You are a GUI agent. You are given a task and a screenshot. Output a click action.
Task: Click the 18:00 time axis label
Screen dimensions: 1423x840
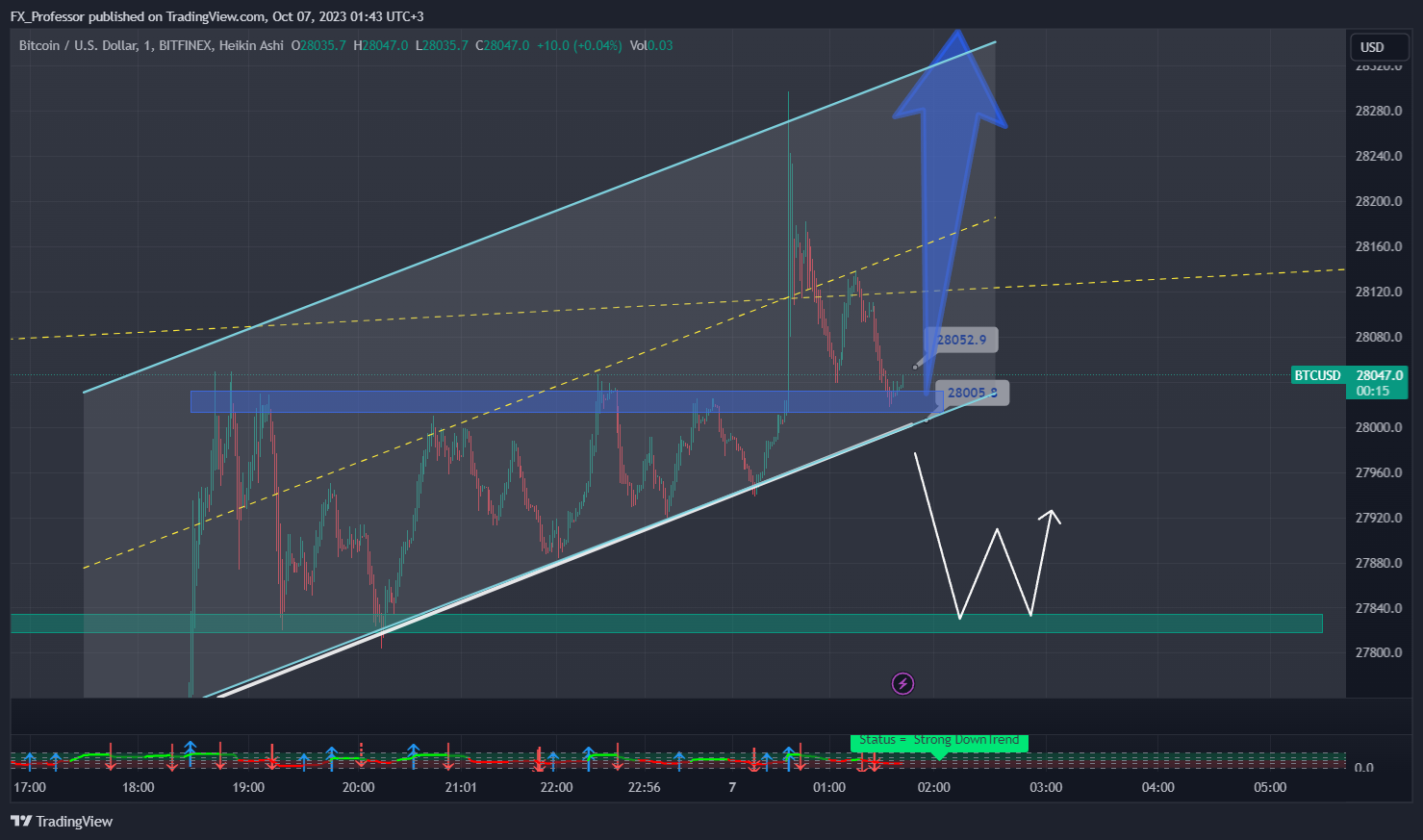click(139, 787)
